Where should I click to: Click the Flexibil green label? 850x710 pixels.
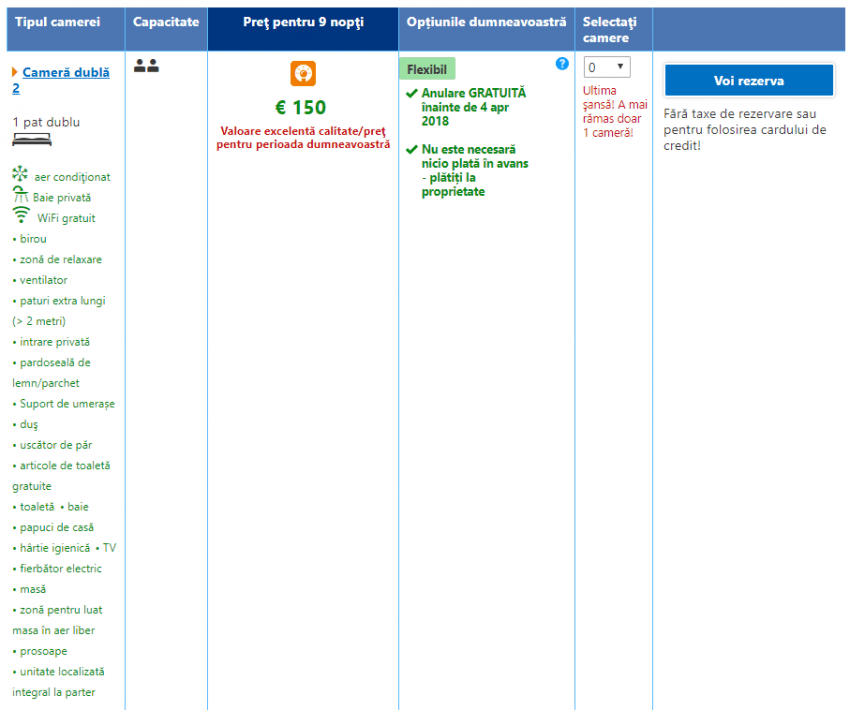coord(427,69)
